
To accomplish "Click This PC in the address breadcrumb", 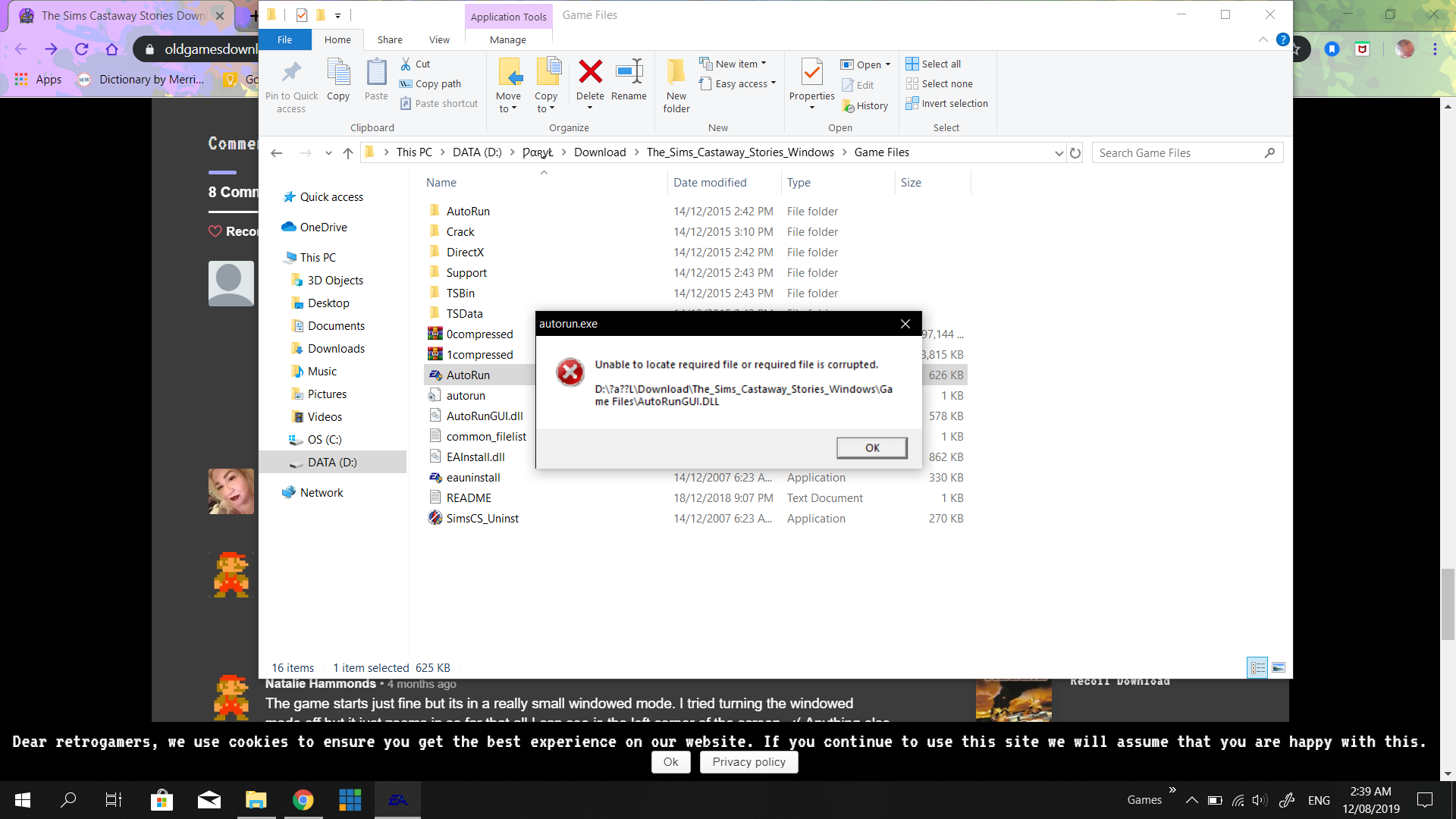I will [414, 152].
